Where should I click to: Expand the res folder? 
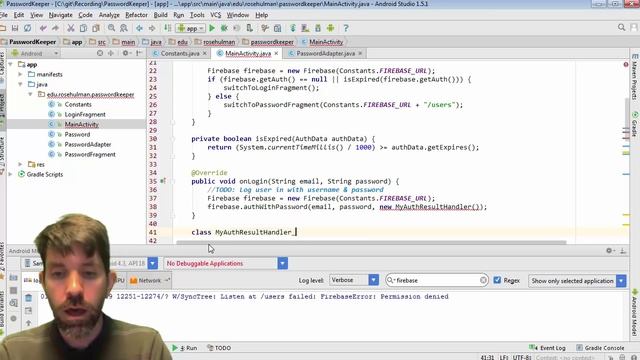pos(20,164)
